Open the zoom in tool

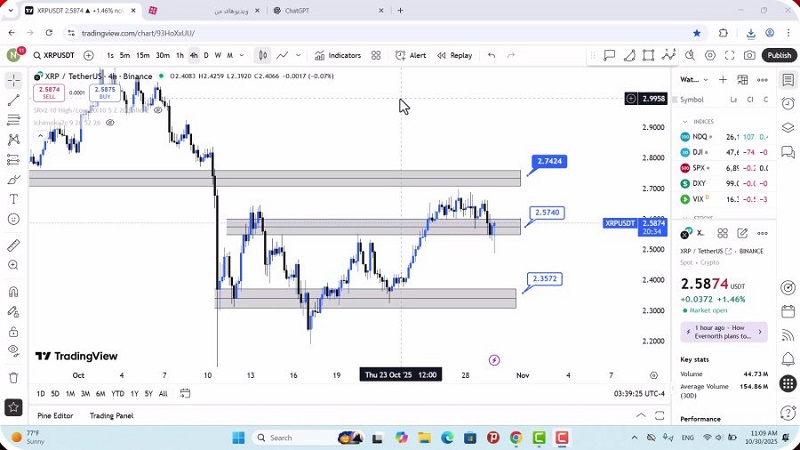coord(13,265)
